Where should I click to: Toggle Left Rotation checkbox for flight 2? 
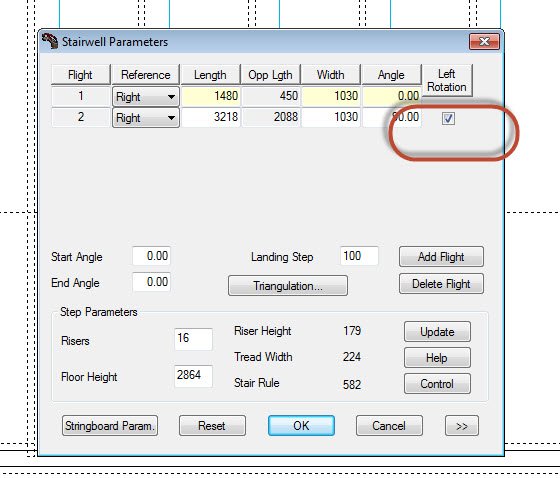click(448, 118)
